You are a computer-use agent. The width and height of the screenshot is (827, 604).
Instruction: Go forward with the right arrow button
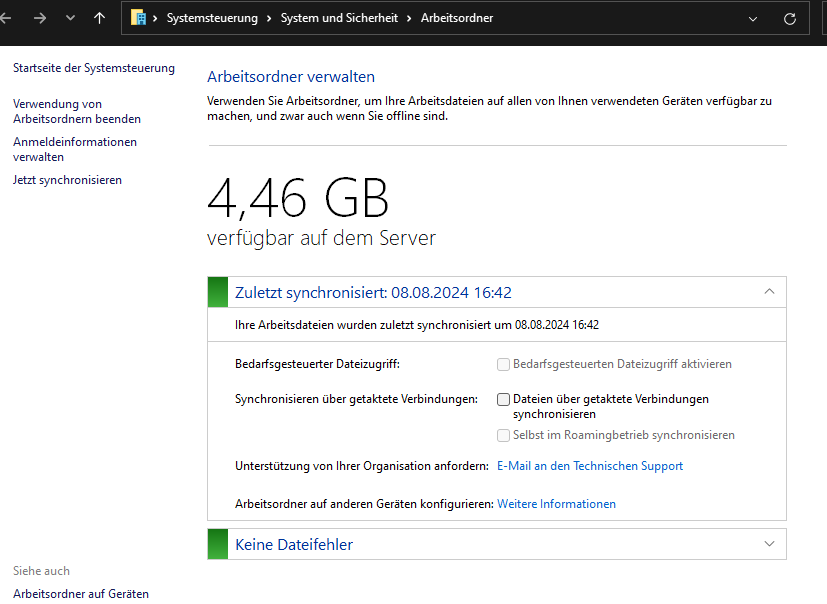[40, 18]
